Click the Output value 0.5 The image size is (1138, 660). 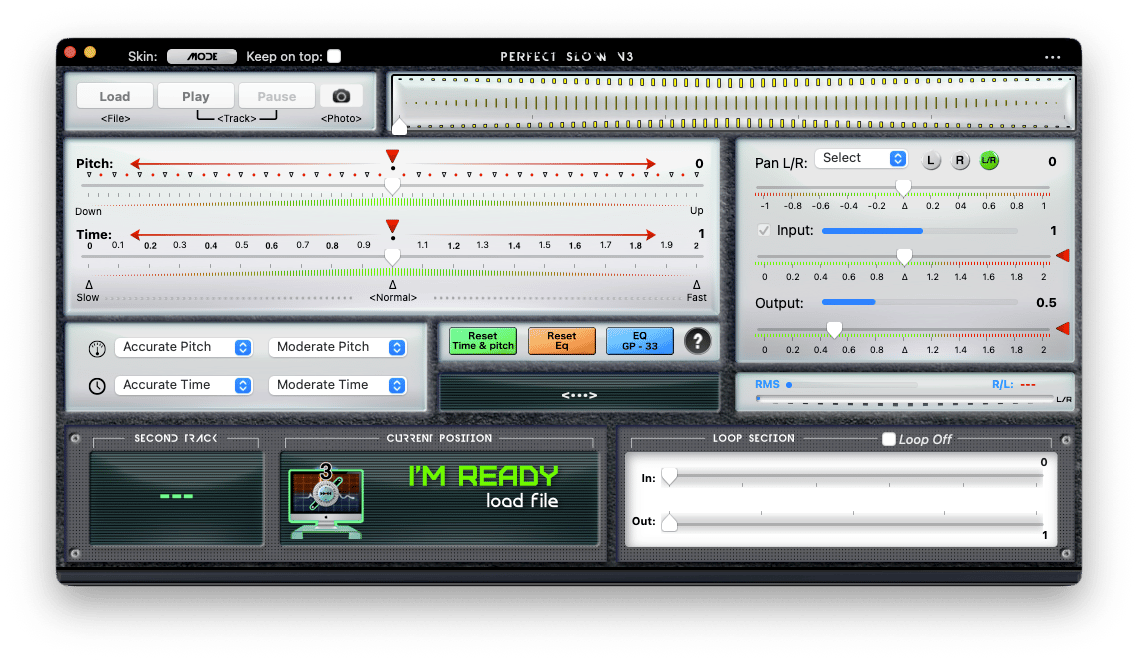(x=1046, y=303)
